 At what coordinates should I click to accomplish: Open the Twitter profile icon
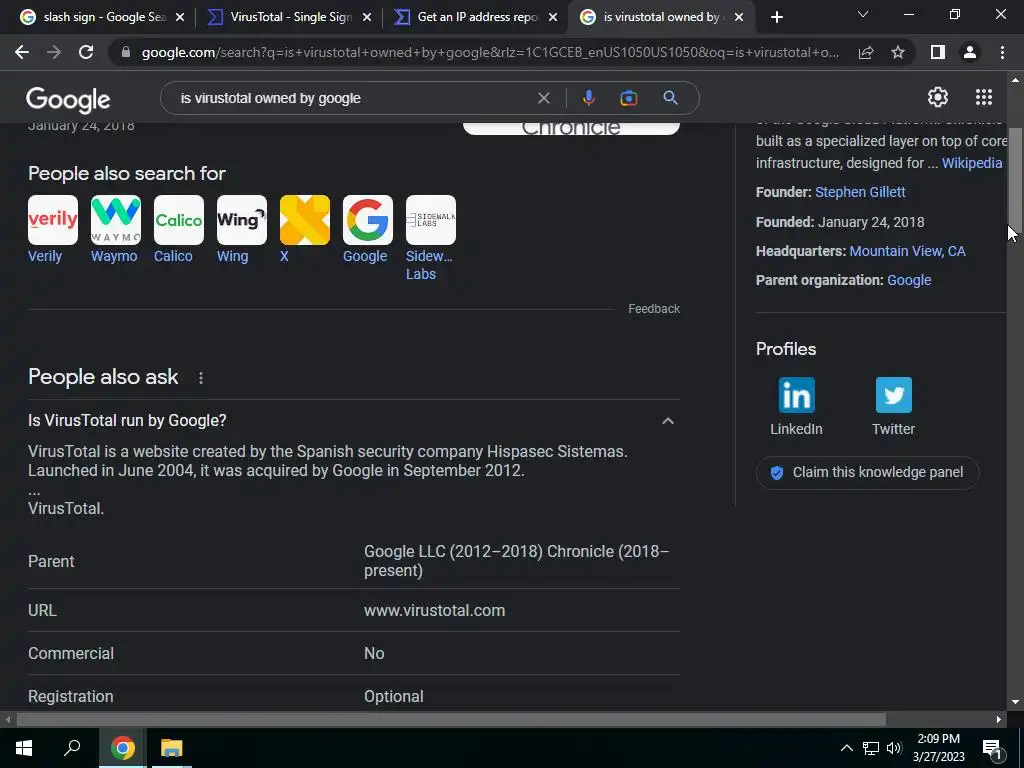tap(893, 395)
